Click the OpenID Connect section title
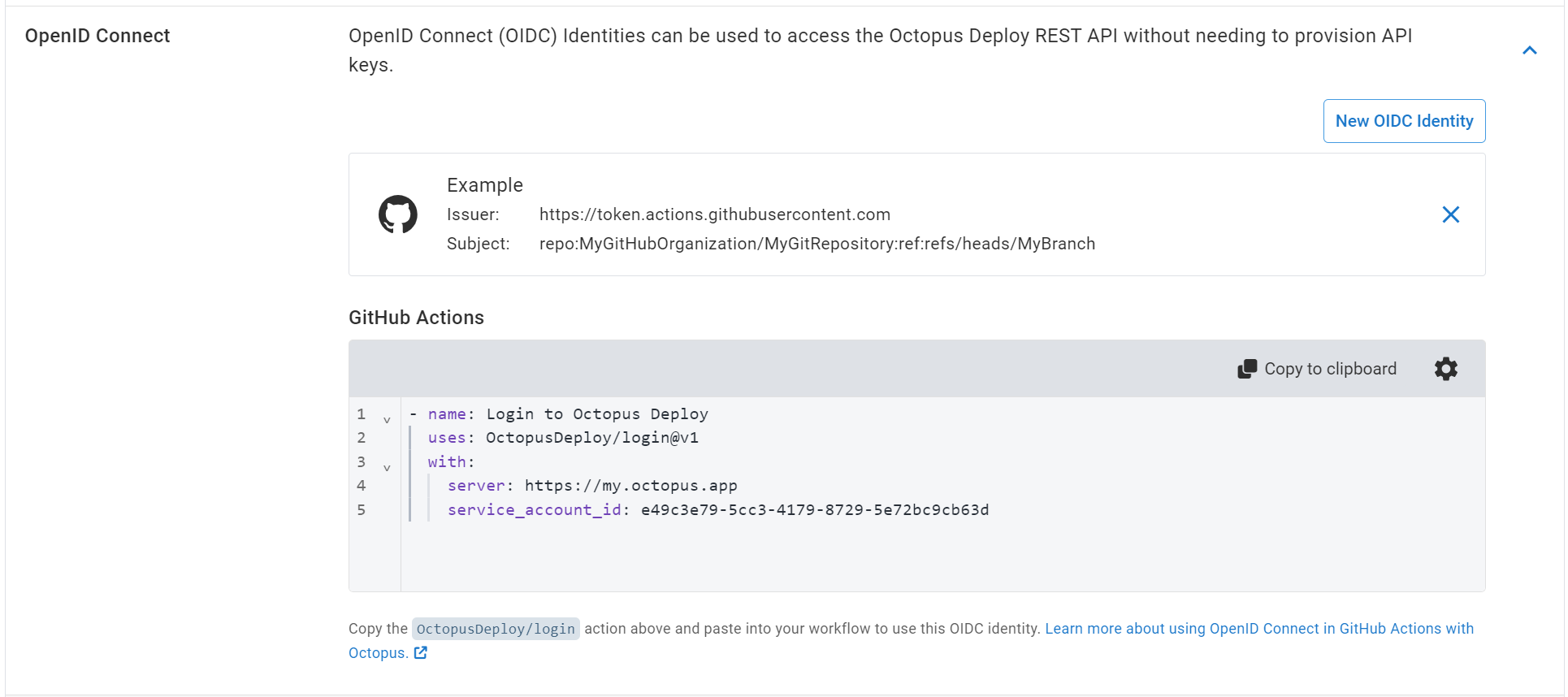 click(97, 36)
